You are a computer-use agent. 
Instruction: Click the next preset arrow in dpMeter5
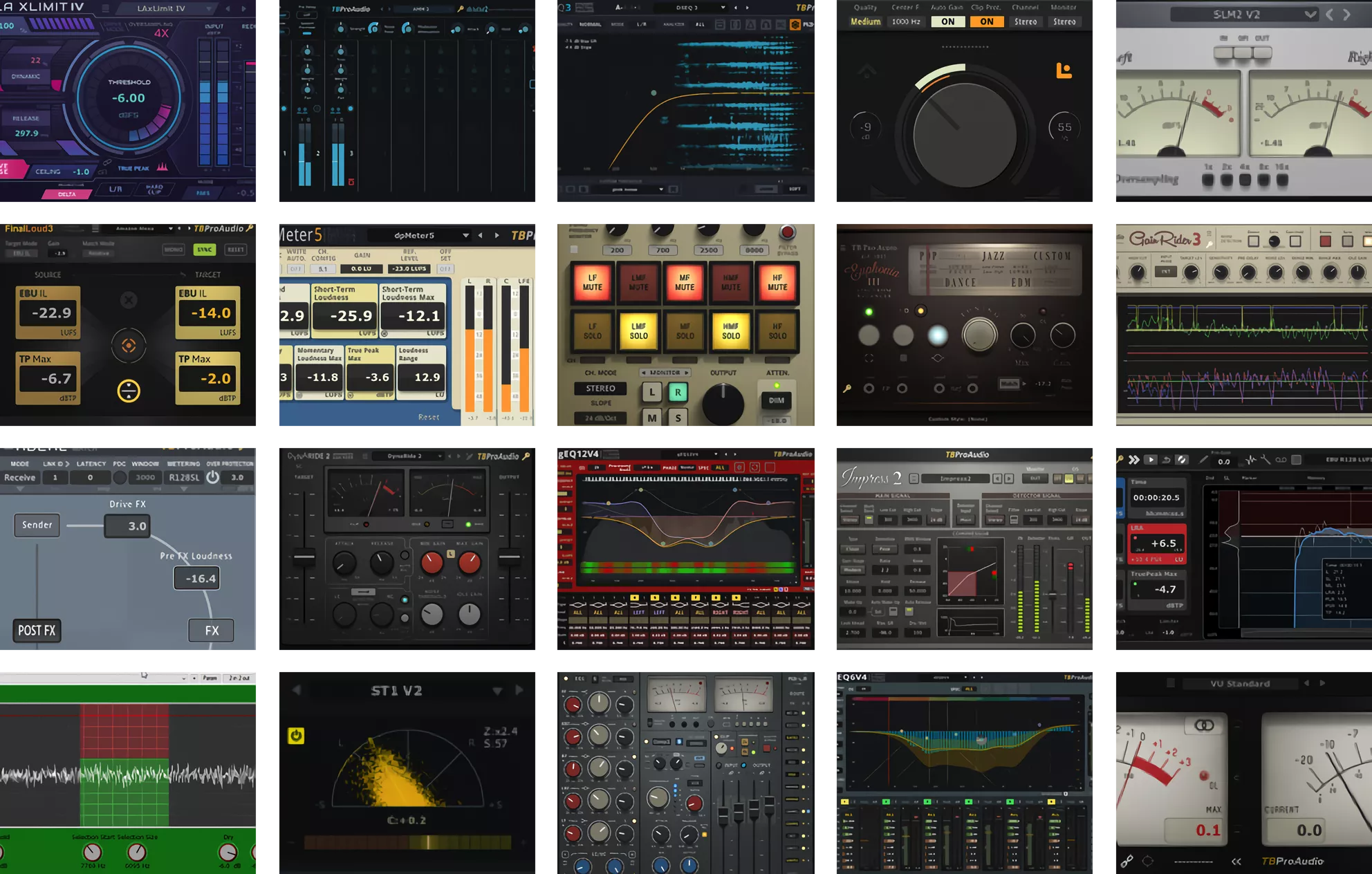click(497, 235)
